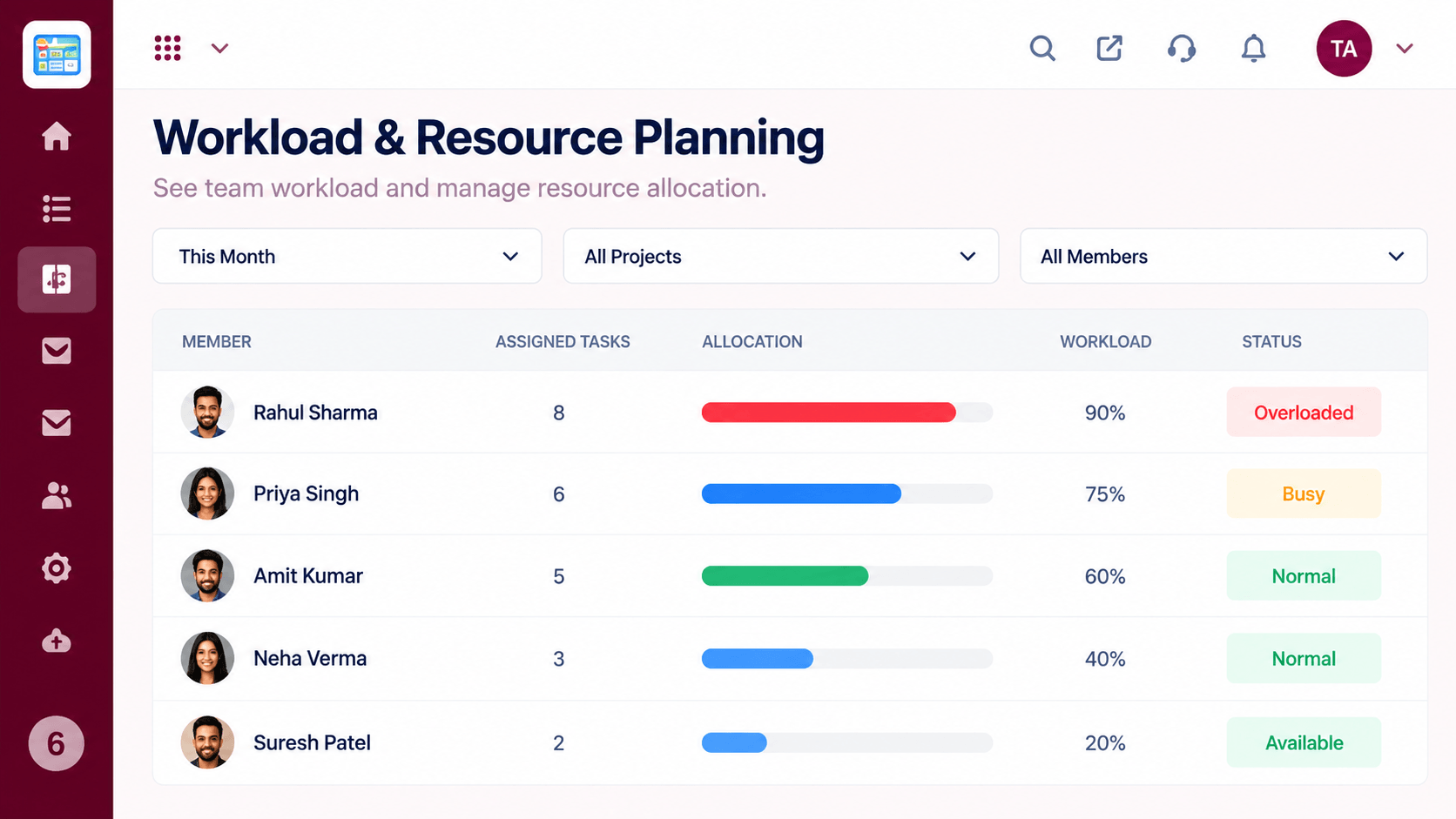The width and height of the screenshot is (1456, 819).
Task: Click Suresh Patel's profile photo
Action: coord(207,742)
